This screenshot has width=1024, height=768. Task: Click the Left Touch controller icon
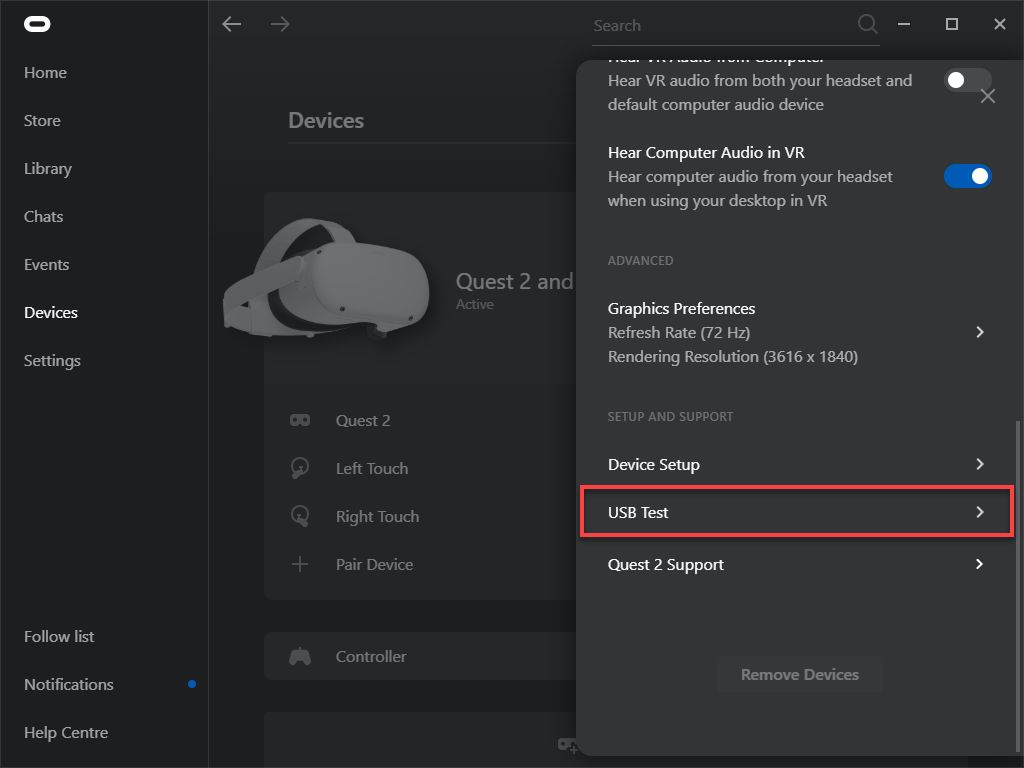coord(300,468)
